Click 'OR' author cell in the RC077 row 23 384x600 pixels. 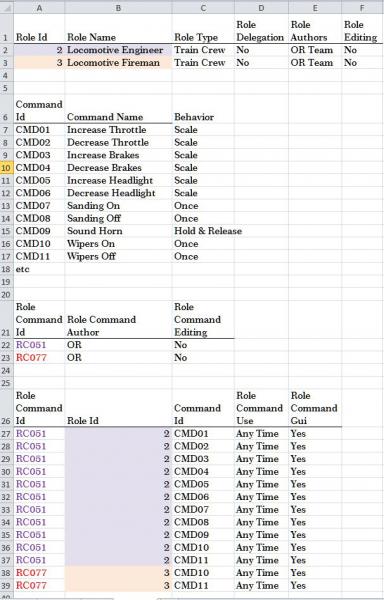point(119,357)
